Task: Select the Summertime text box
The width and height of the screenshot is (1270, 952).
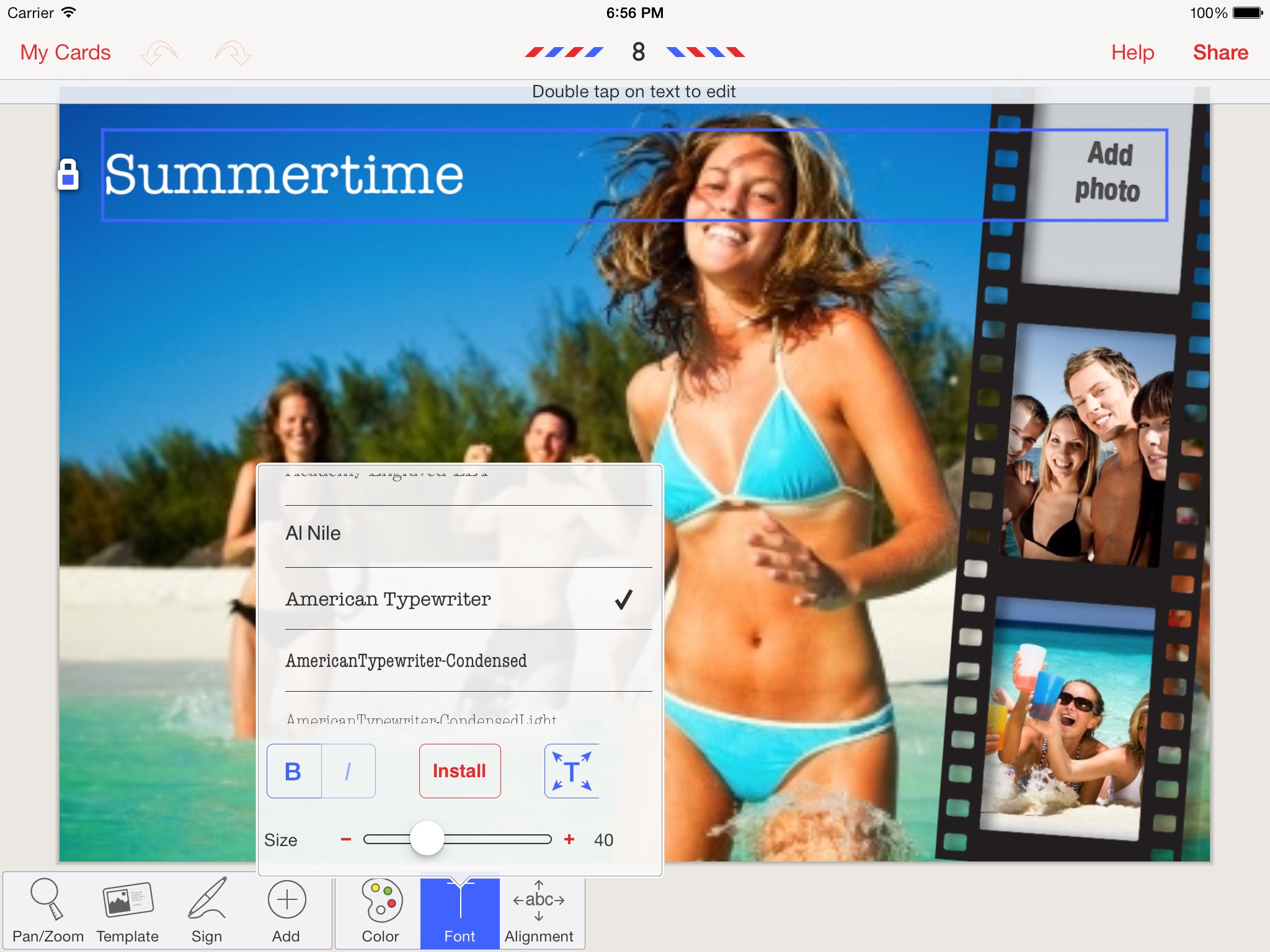Action: pyautogui.click(x=634, y=175)
